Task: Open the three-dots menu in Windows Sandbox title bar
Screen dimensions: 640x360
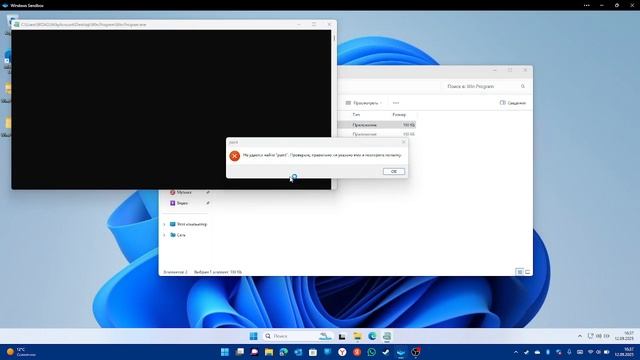Action: pyautogui.click(x=587, y=5)
